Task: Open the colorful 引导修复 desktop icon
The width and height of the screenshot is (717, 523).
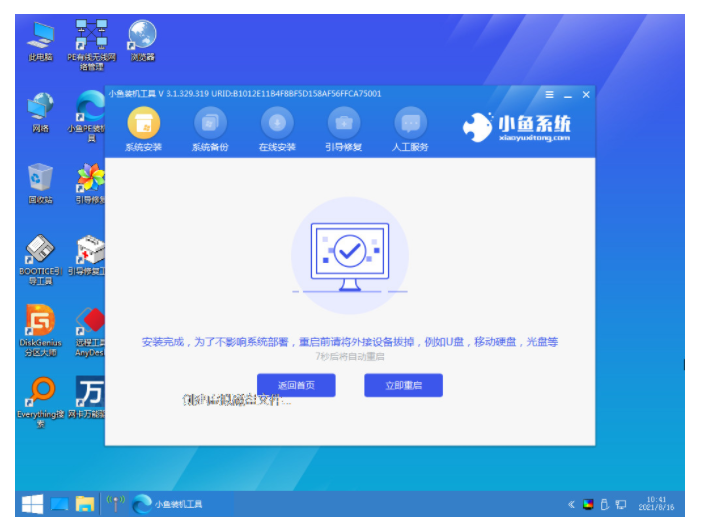Action: (91, 184)
